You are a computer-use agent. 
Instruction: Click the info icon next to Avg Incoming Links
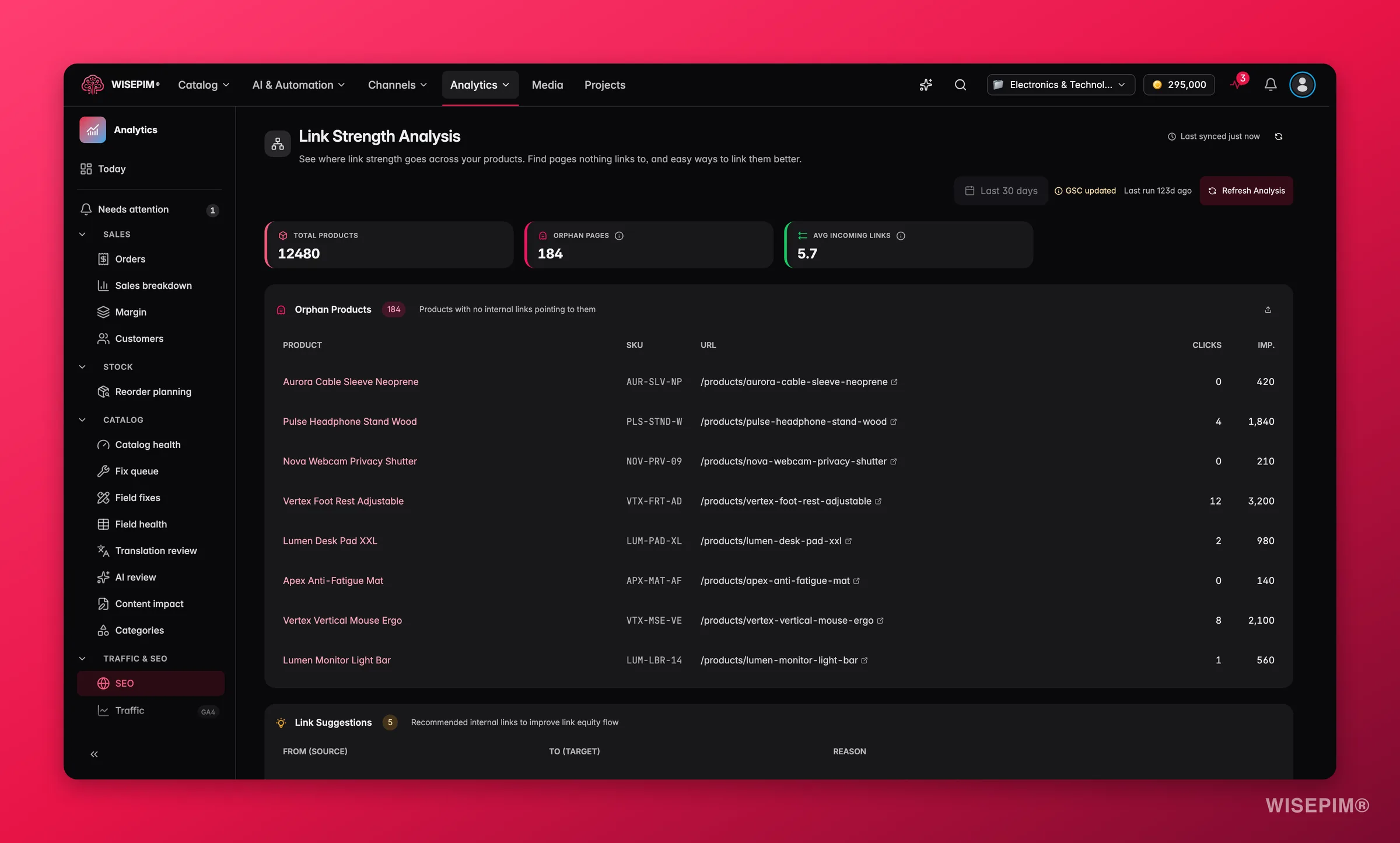pos(901,236)
